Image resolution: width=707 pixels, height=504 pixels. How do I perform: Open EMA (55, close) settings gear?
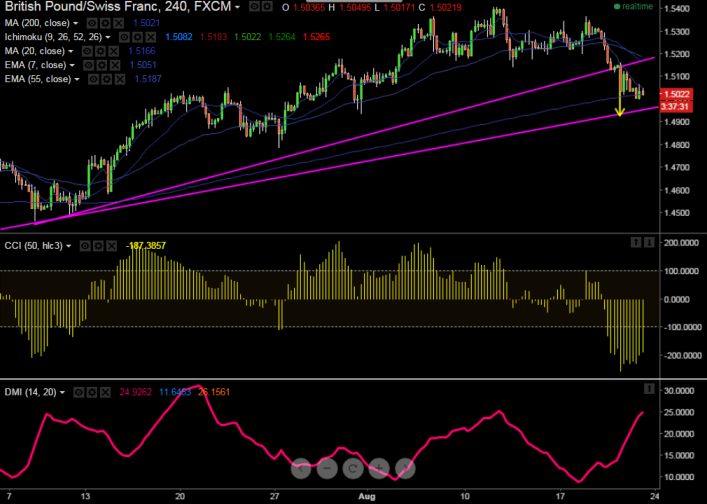[106, 79]
